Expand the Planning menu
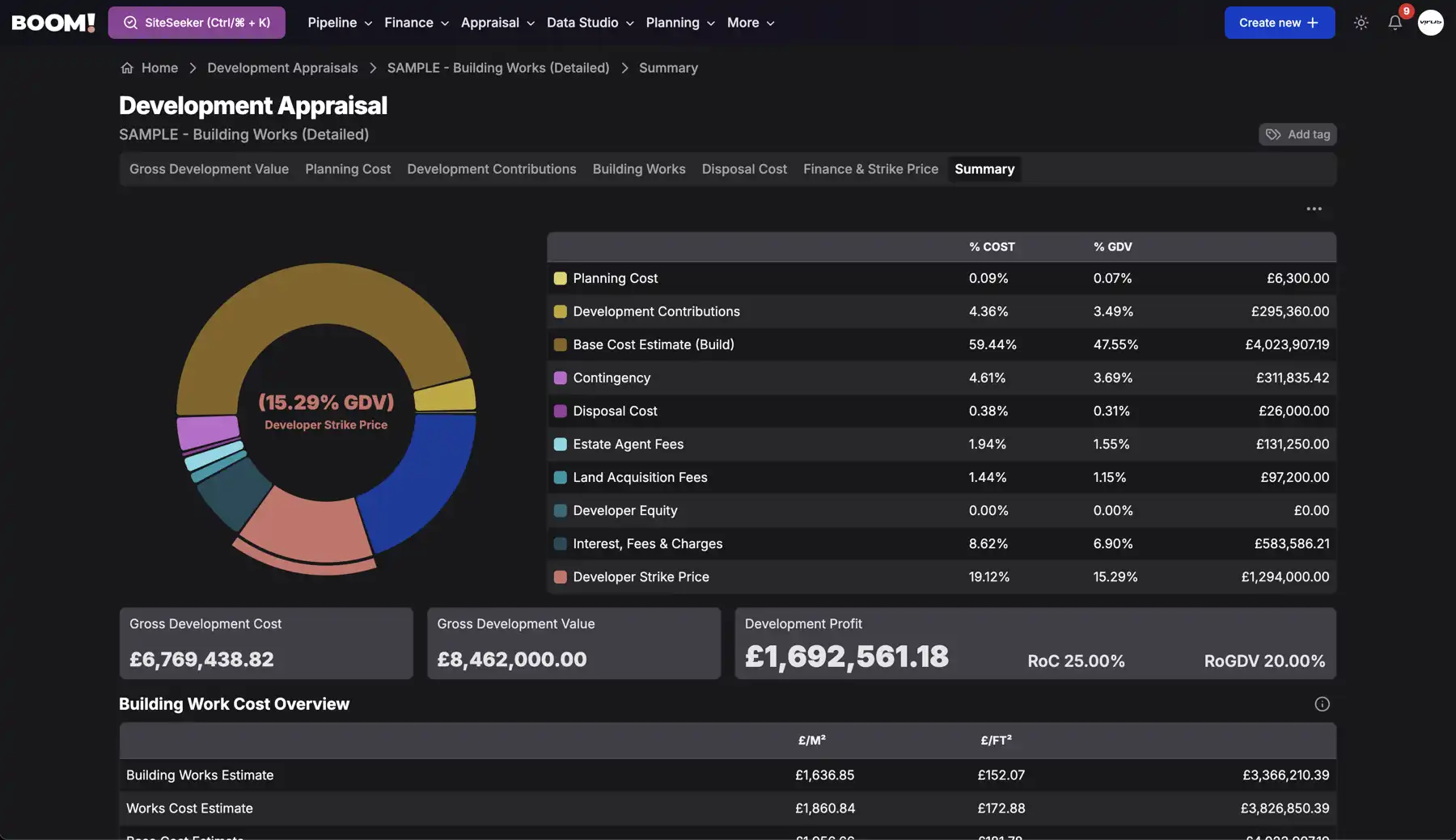Screen dimensions: 1456x840 pyautogui.click(x=680, y=23)
